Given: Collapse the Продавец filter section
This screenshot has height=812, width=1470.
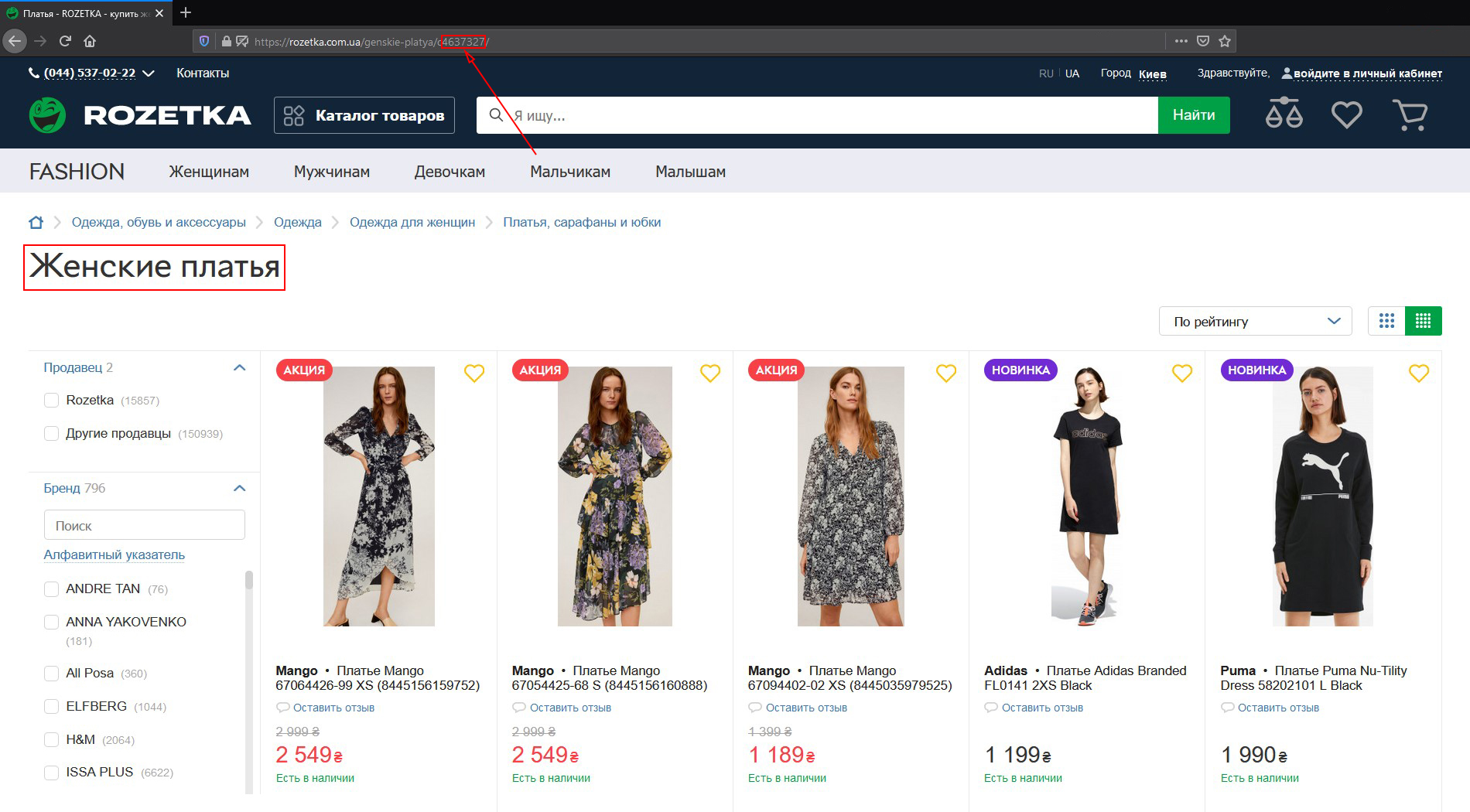Looking at the screenshot, I should pos(239,368).
